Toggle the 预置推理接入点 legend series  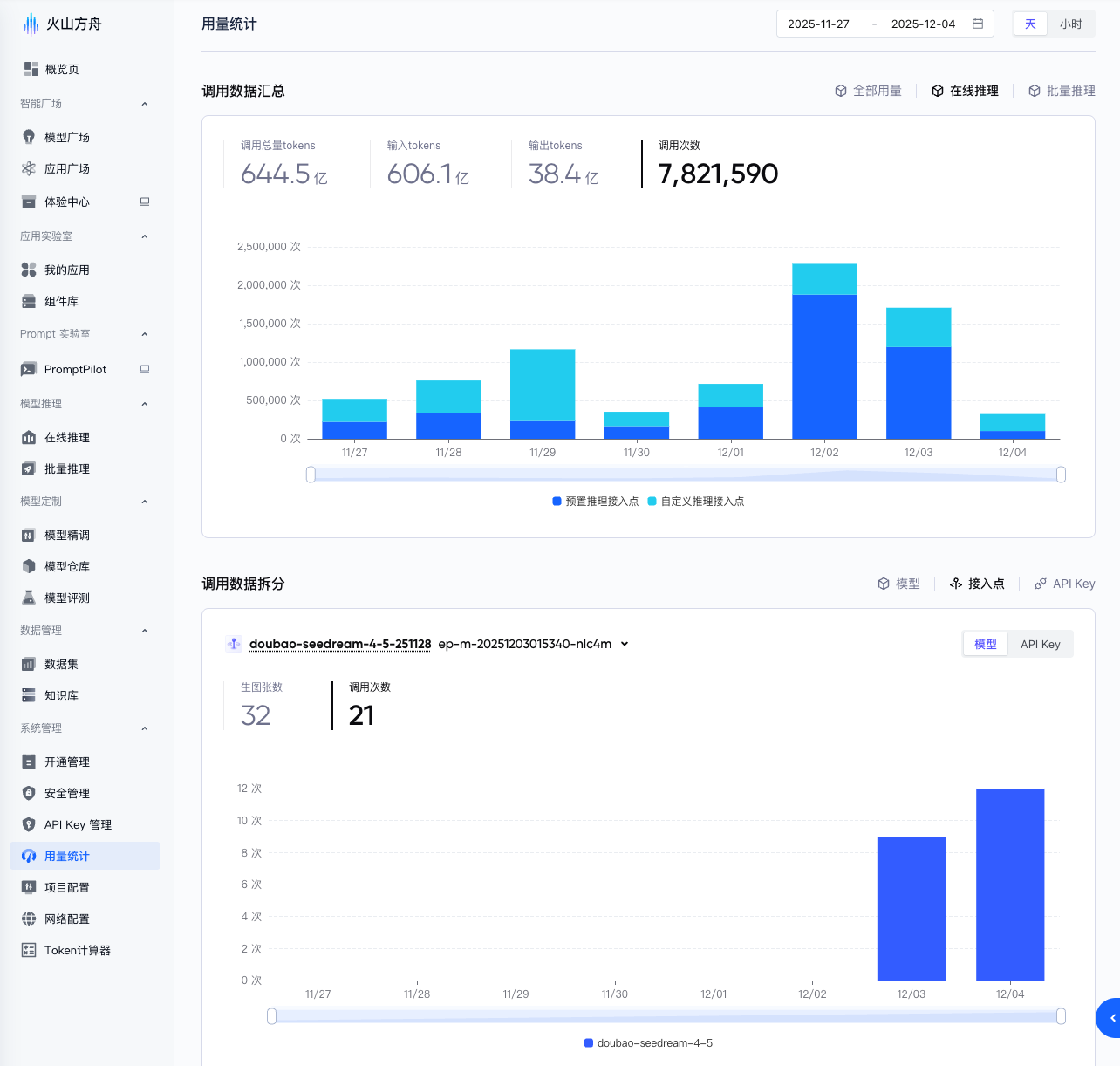(596, 502)
